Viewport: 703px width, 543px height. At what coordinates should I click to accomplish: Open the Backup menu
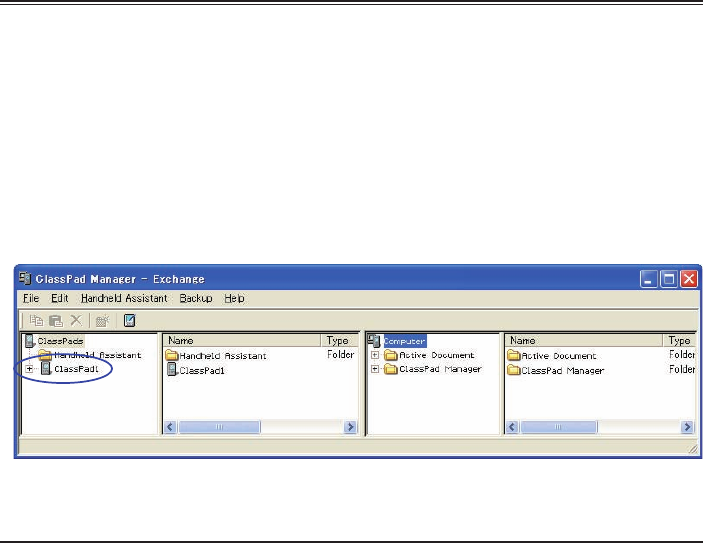[196, 298]
